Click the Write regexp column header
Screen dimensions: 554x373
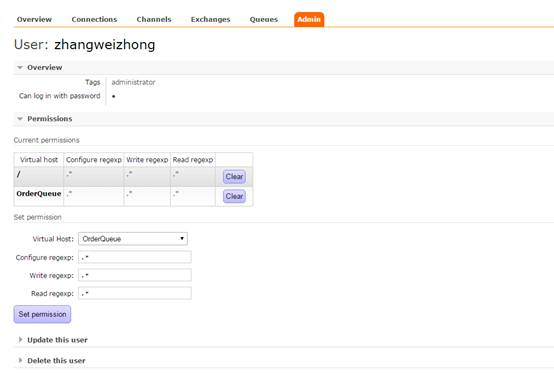click(147, 160)
